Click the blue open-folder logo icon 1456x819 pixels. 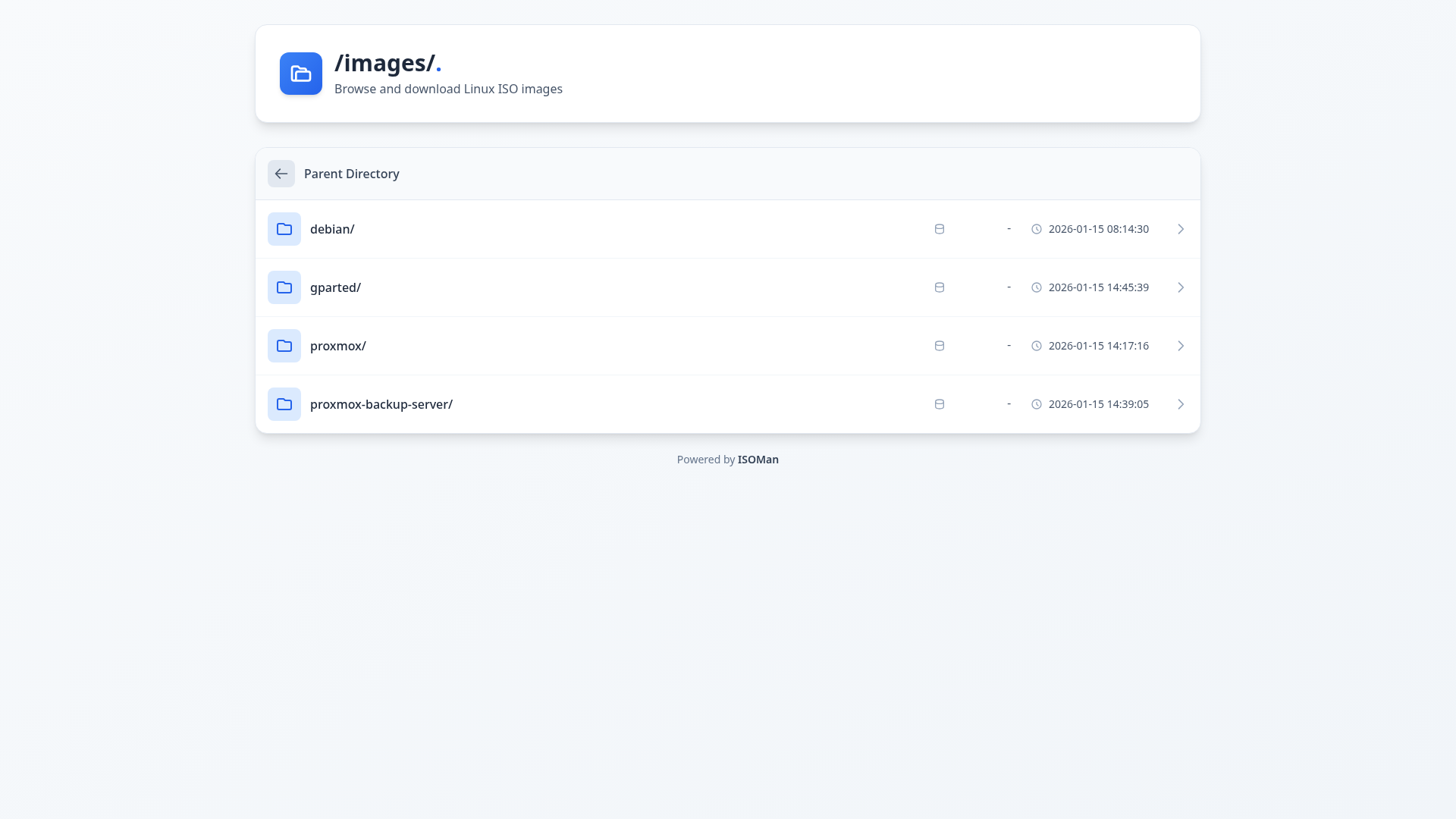[x=301, y=74]
